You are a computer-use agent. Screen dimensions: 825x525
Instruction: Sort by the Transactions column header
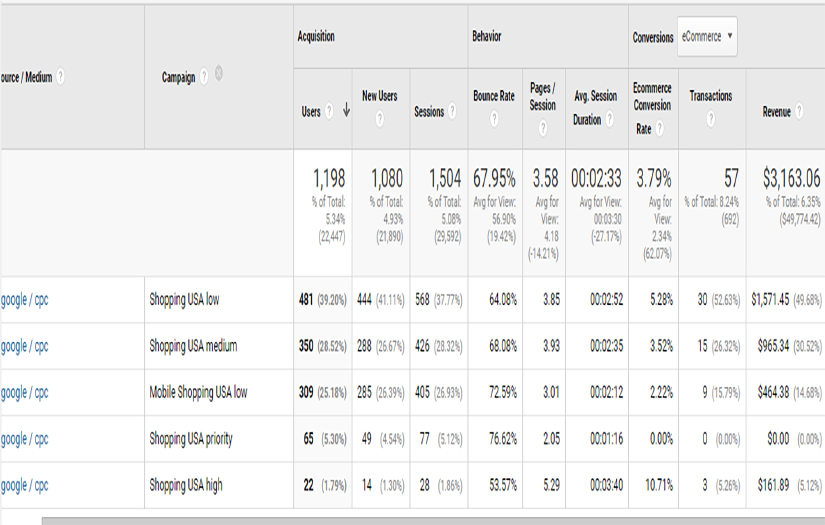(x=711, y=96)
